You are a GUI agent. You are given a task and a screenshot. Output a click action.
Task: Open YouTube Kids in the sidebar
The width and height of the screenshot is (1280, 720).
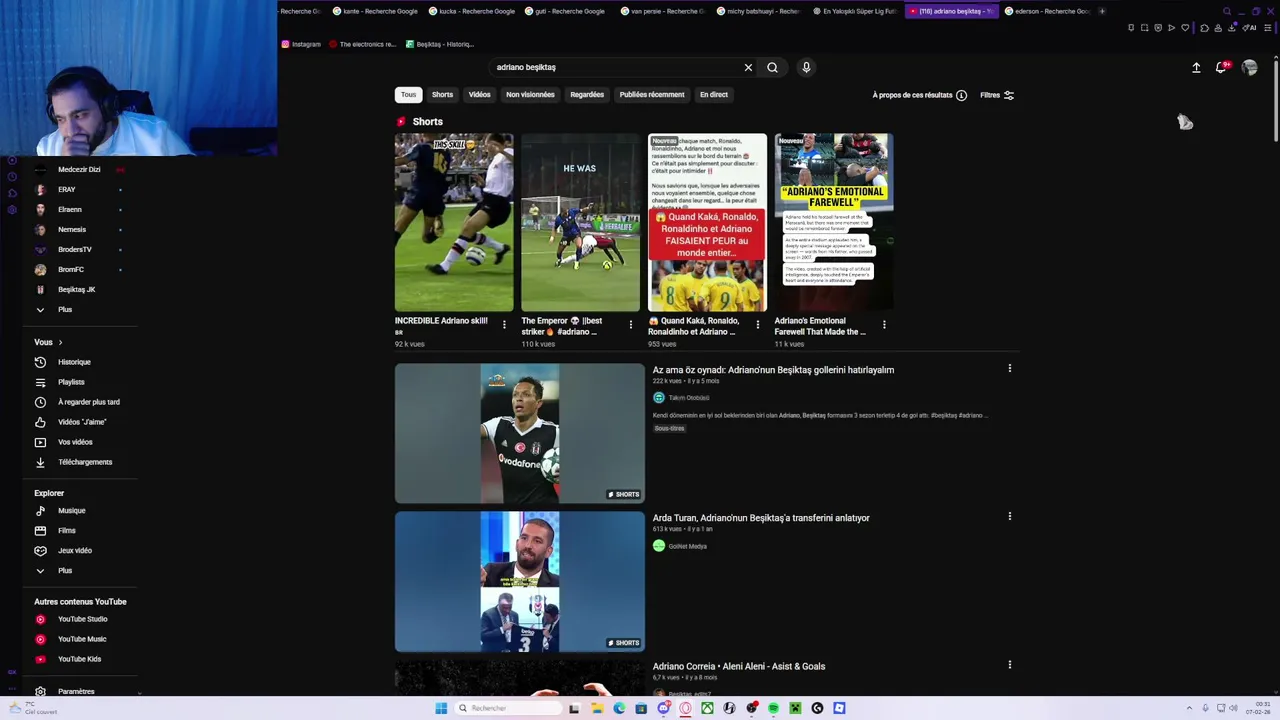tap(80, 659)
